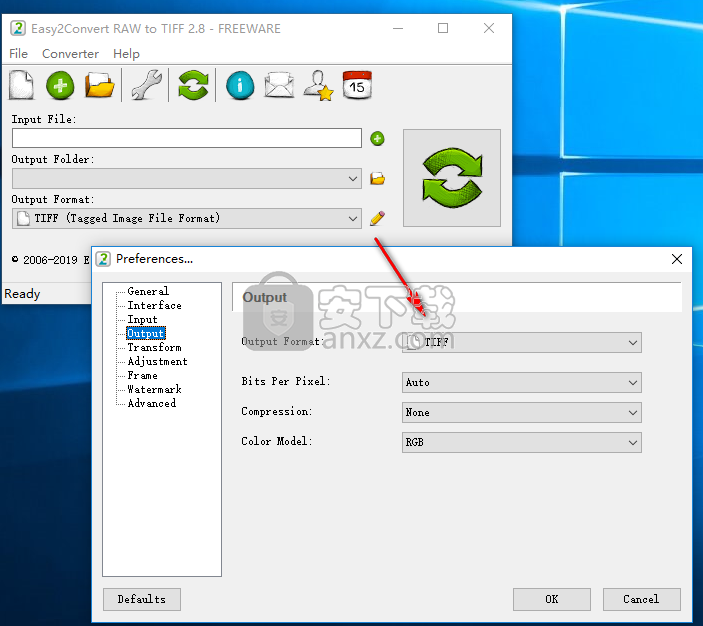The height and width of the screenshot is (626, 703).
Task: Click the Input File text field
Action: (187, 138)
